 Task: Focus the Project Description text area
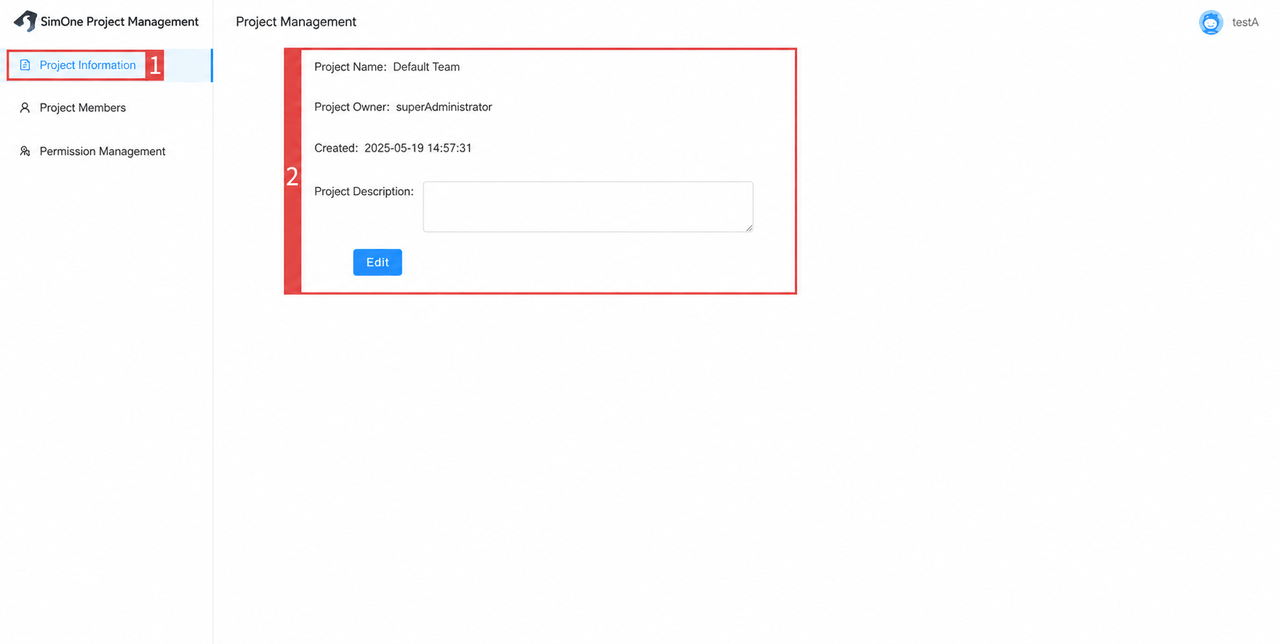[x=588, y=207]
